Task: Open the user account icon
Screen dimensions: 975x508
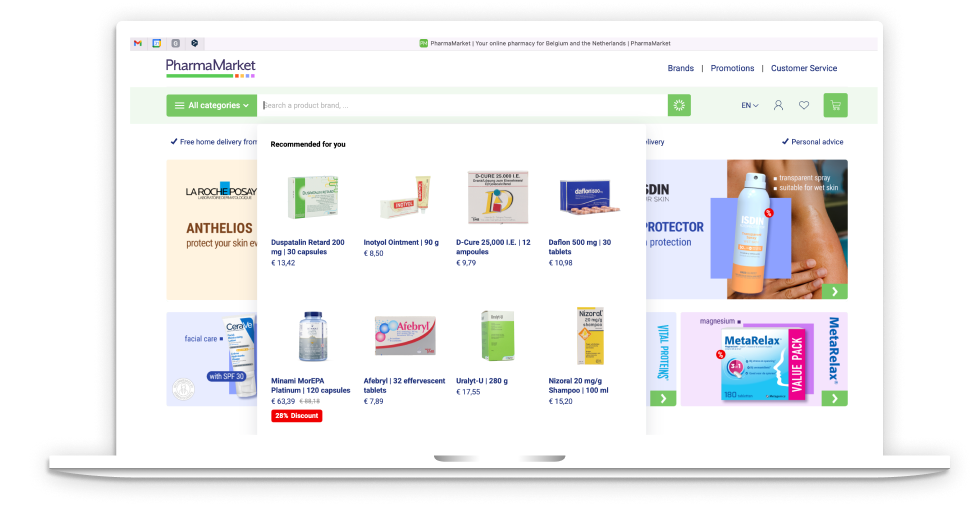Action: [778, 105]
